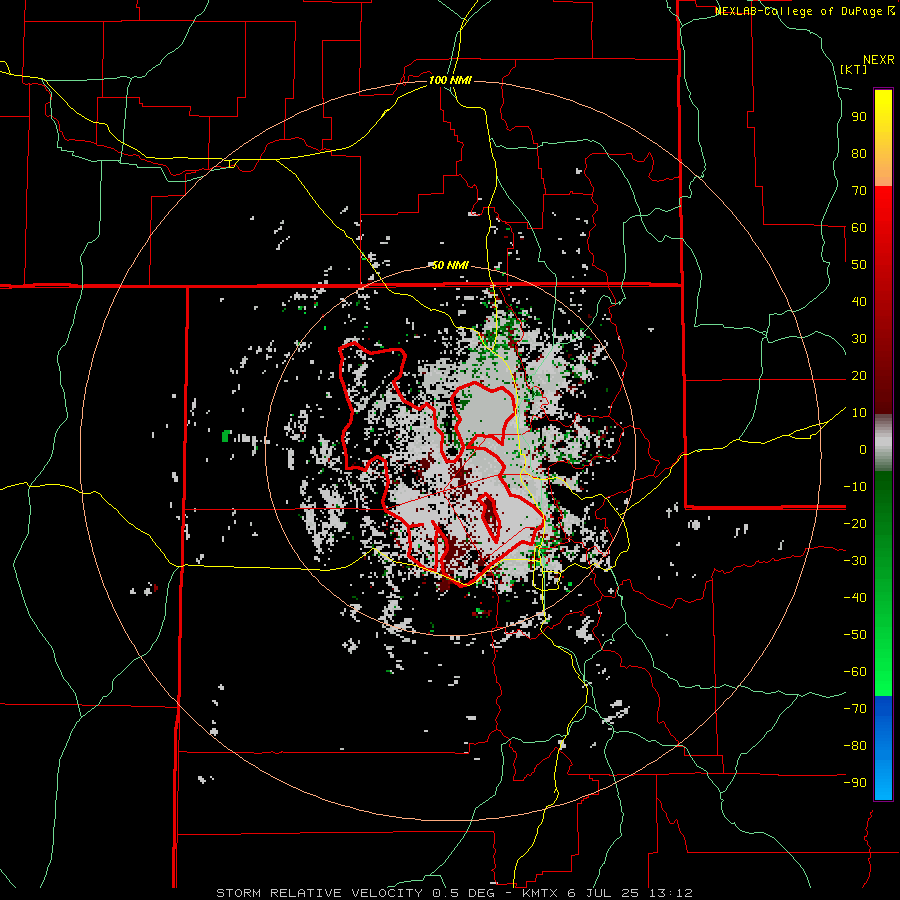Click the isolated bright green velocity patch
This screenshot has width=900, height=900.
(226, 436)
